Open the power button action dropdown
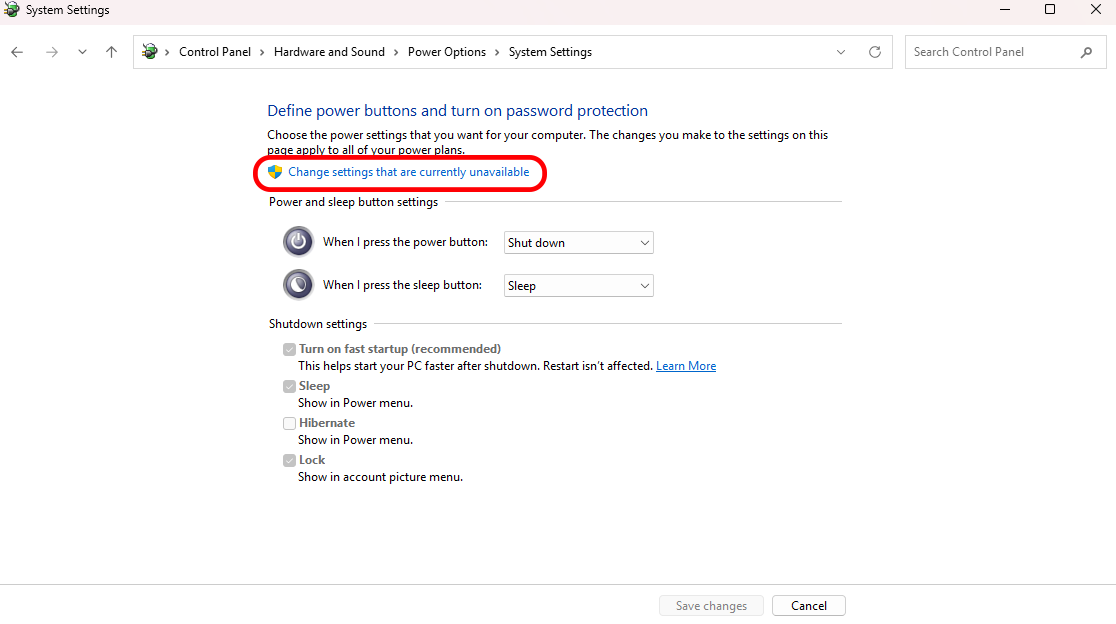The width and height of the screenshot is (1116, 624). pyautogui.click(x=579, y=243)
